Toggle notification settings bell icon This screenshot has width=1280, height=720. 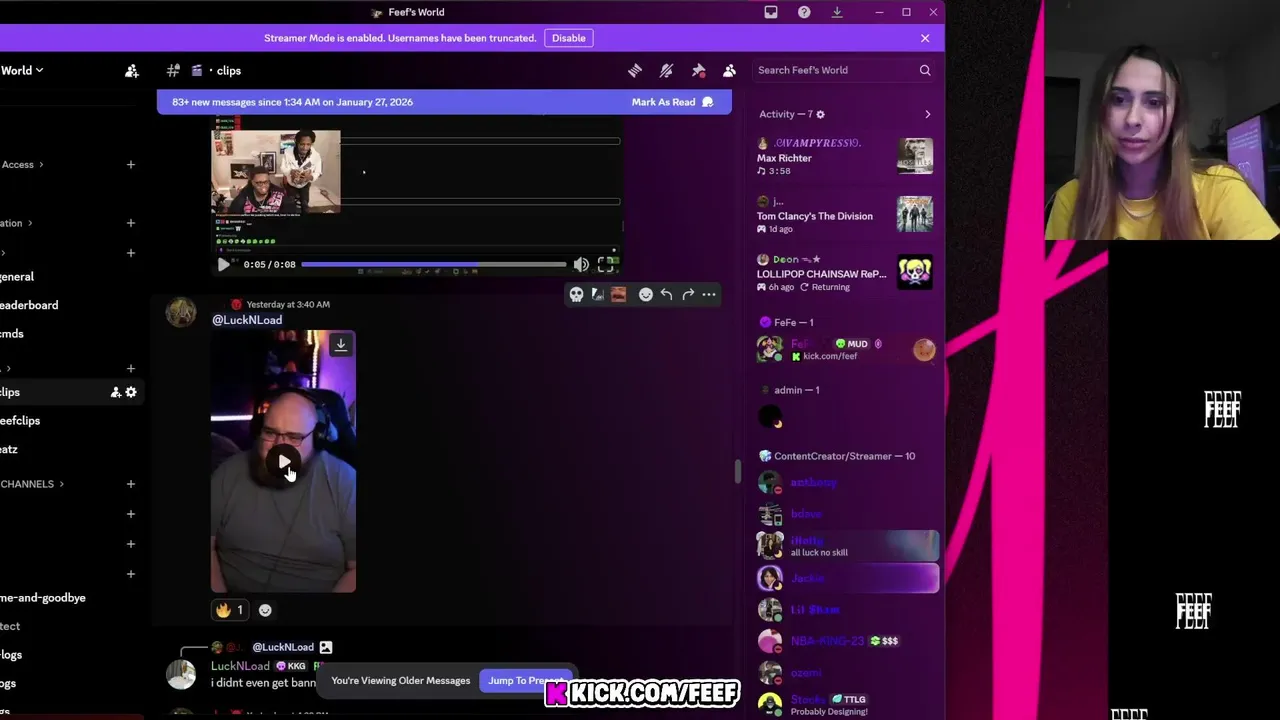click(666, 70)
